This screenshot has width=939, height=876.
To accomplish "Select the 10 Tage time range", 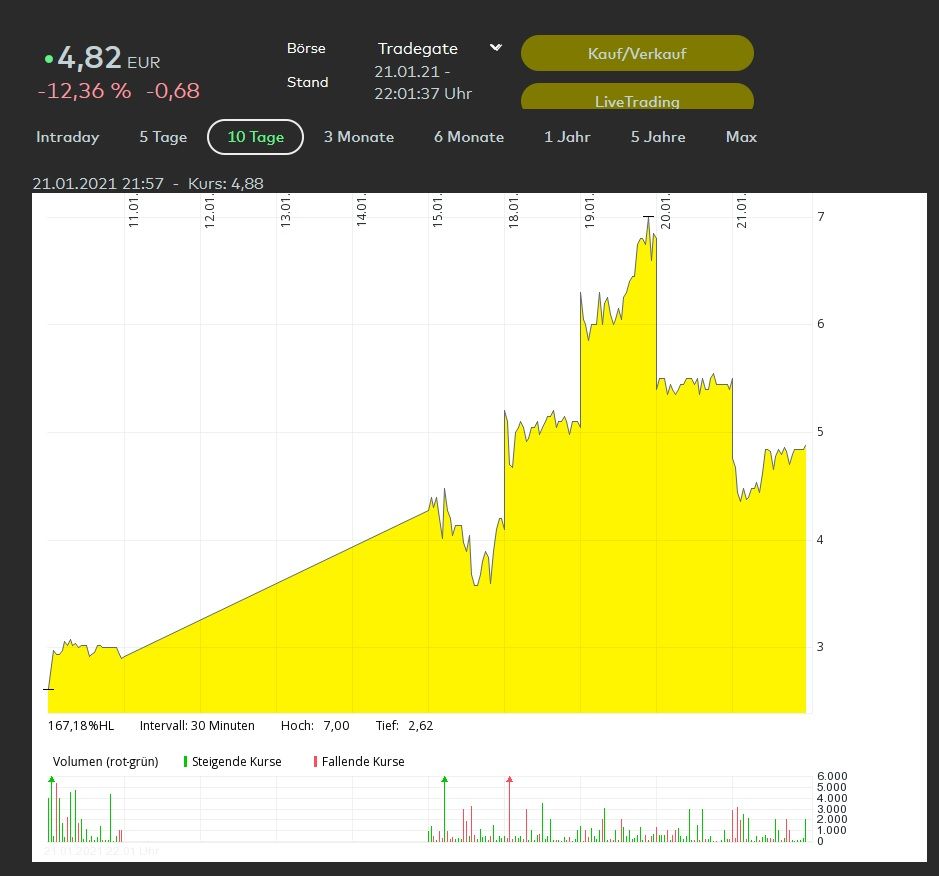I will tap(255, 137).
